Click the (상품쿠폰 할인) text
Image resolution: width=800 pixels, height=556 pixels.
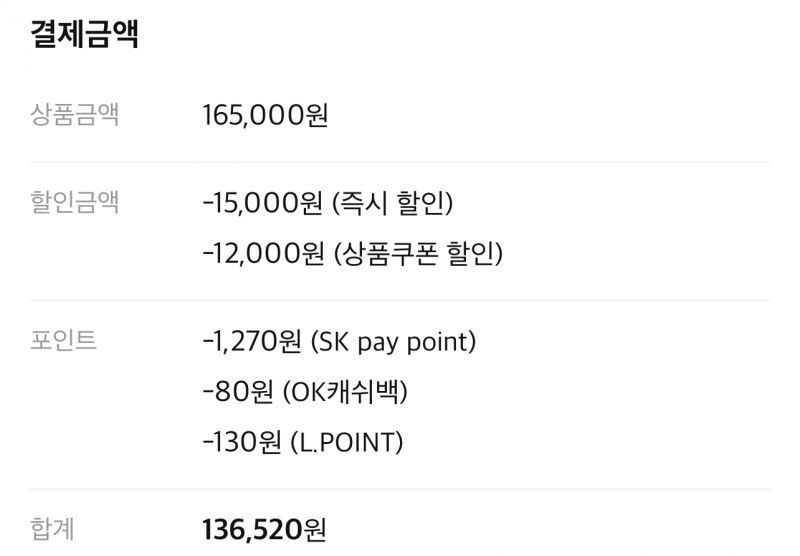coord(418,253)
